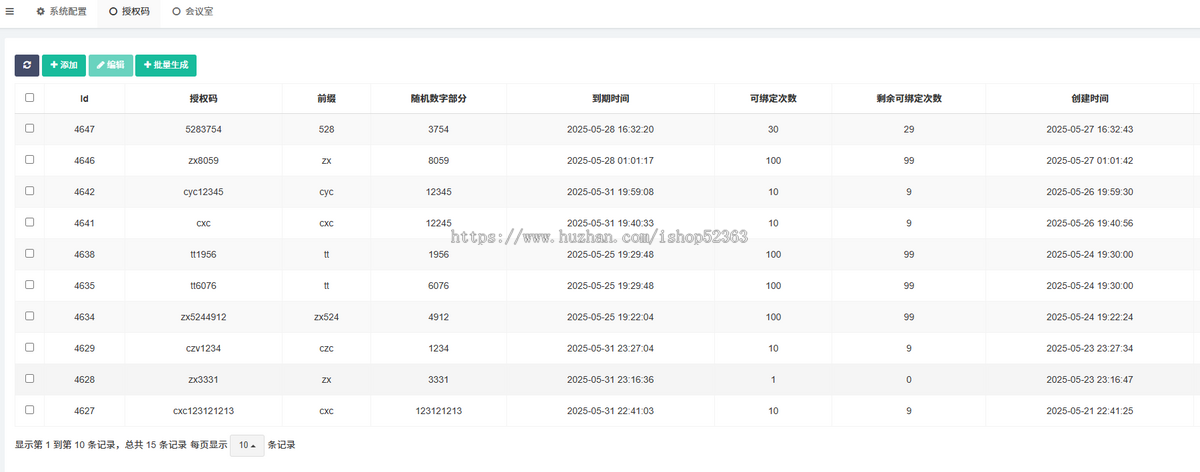1200x472 pixels.
Task: Click the 编辑 edit button
Action: click(x=110, y=65)
